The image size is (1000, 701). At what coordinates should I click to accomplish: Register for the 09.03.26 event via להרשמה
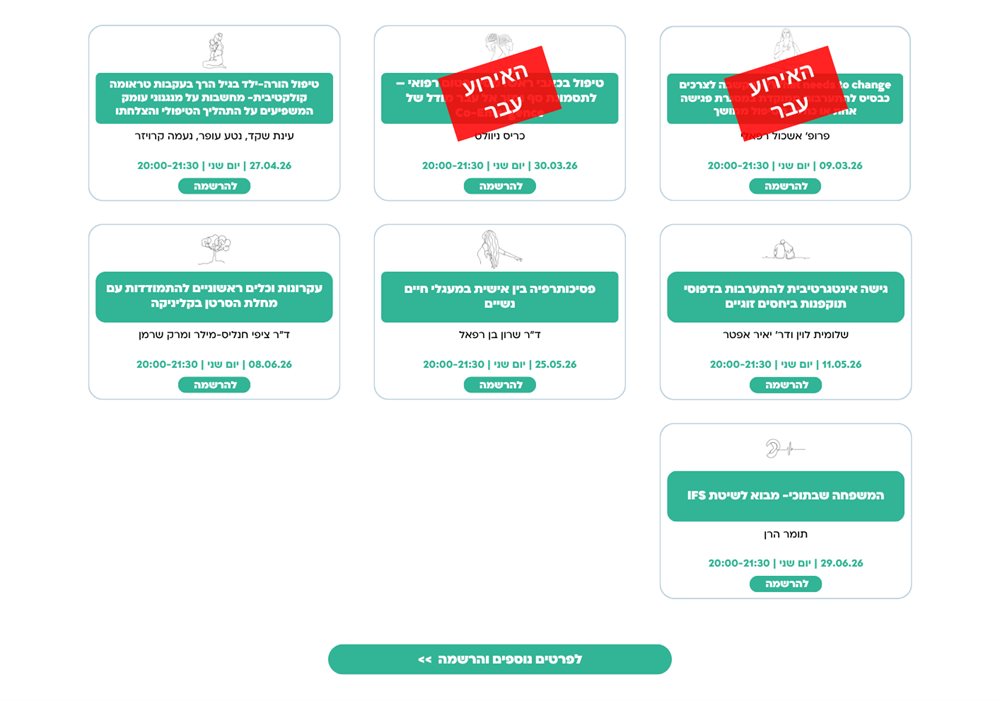785,186
